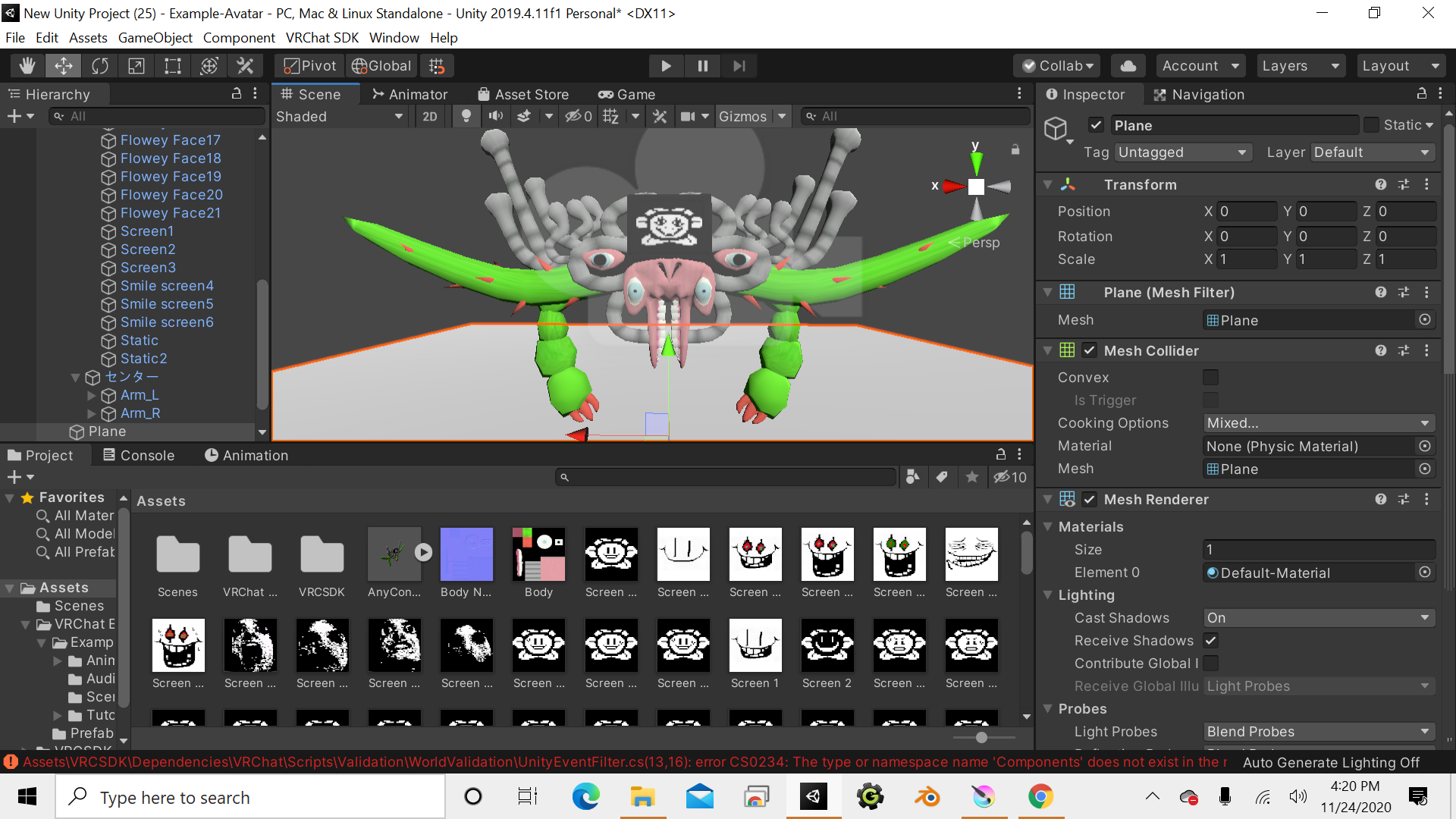Image resolution: width=1456 pixels, height=819 pixels.
Task: Select the Move tool
Action: 64,66
